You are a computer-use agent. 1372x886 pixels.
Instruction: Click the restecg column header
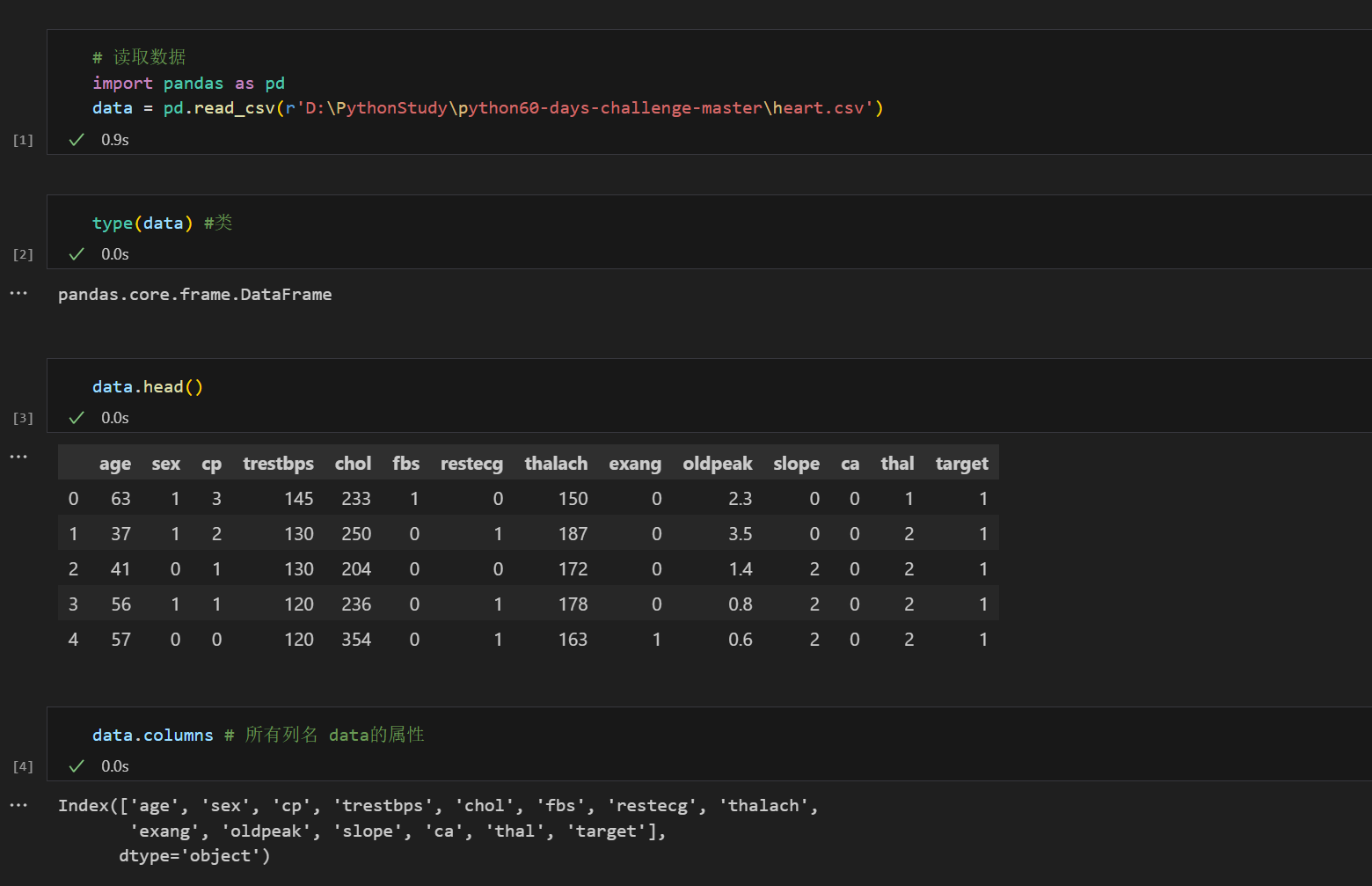tap(472, 464)
